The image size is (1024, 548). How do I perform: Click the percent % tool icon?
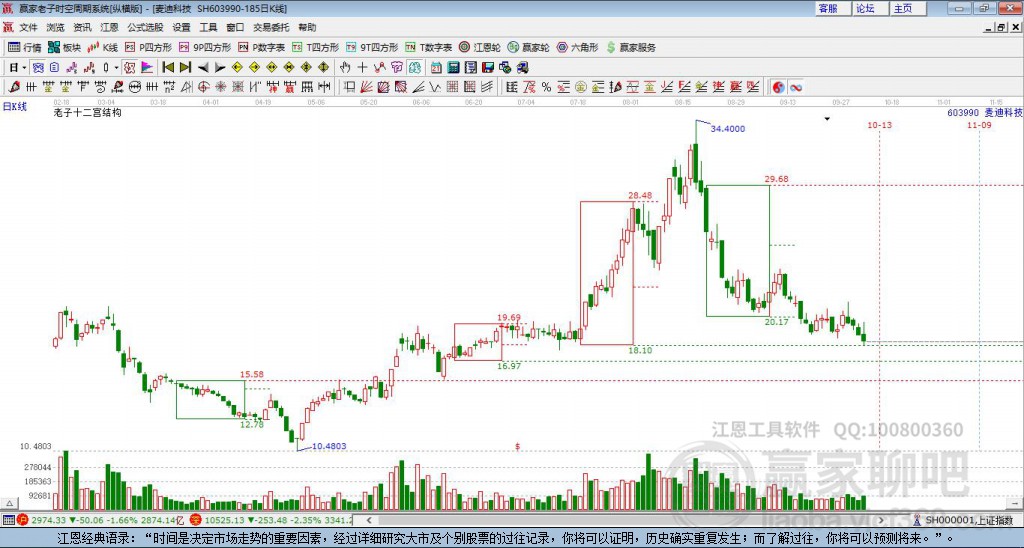tap(546, 87)
